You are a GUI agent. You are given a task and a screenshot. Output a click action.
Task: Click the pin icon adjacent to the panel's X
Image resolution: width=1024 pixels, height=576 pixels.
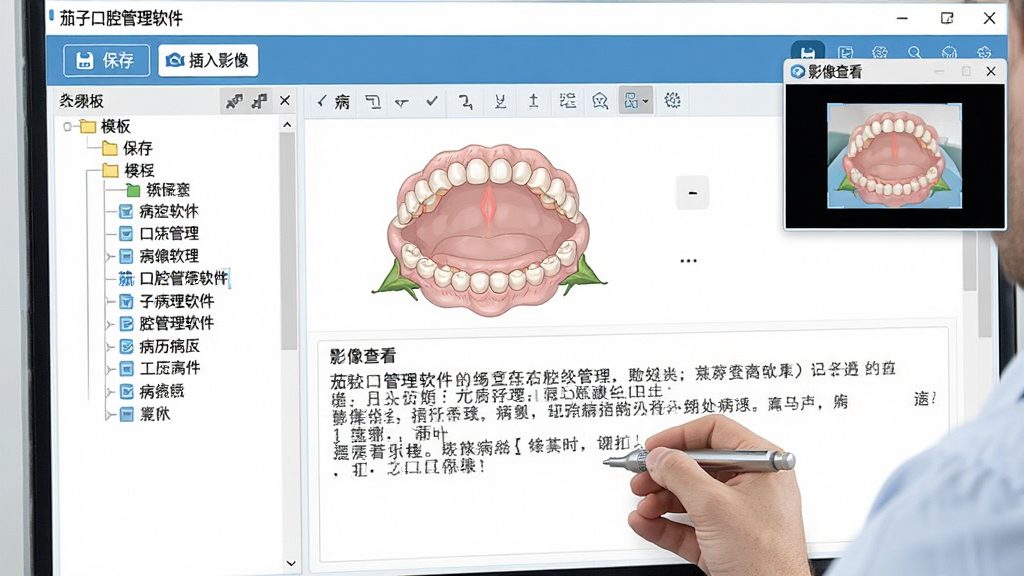coord(260,101)
